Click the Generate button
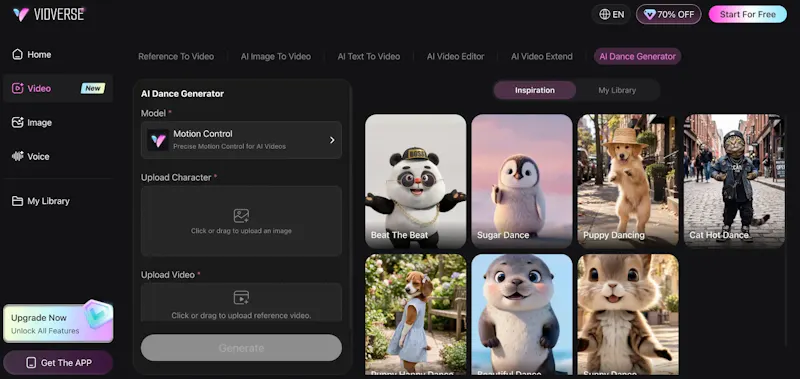 tap(241, 348)
